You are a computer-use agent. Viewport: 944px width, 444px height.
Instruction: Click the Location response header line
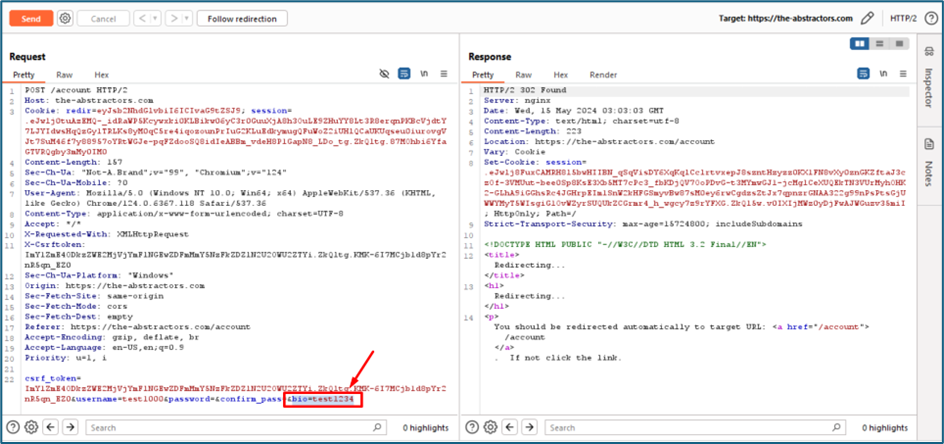click(x=599, y=142)
